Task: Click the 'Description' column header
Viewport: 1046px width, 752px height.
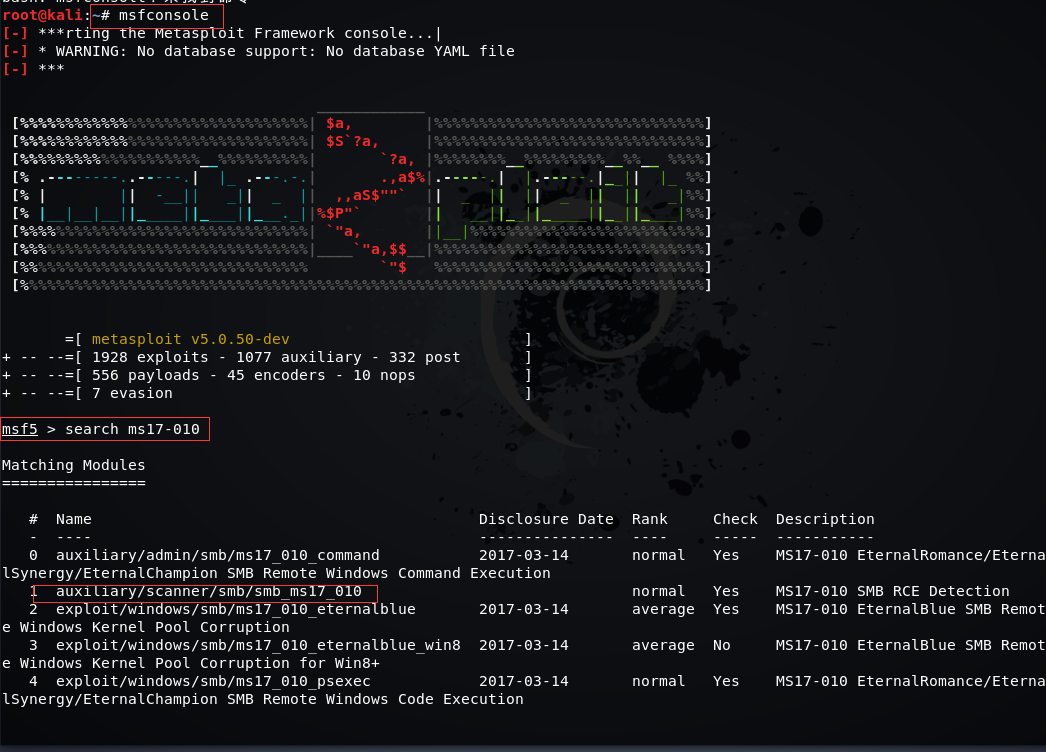Action: [825, 519]
